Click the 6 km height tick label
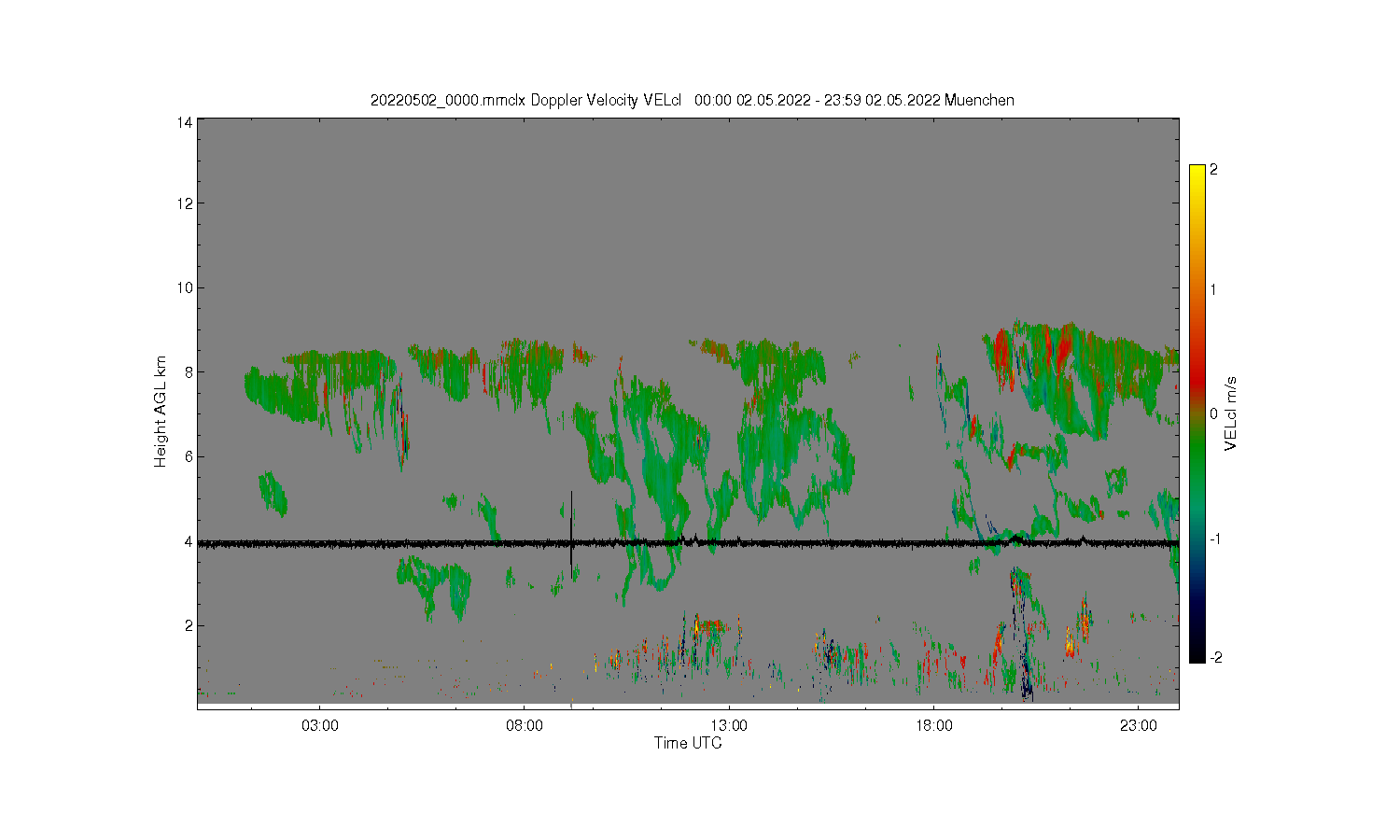 (189, 456)
